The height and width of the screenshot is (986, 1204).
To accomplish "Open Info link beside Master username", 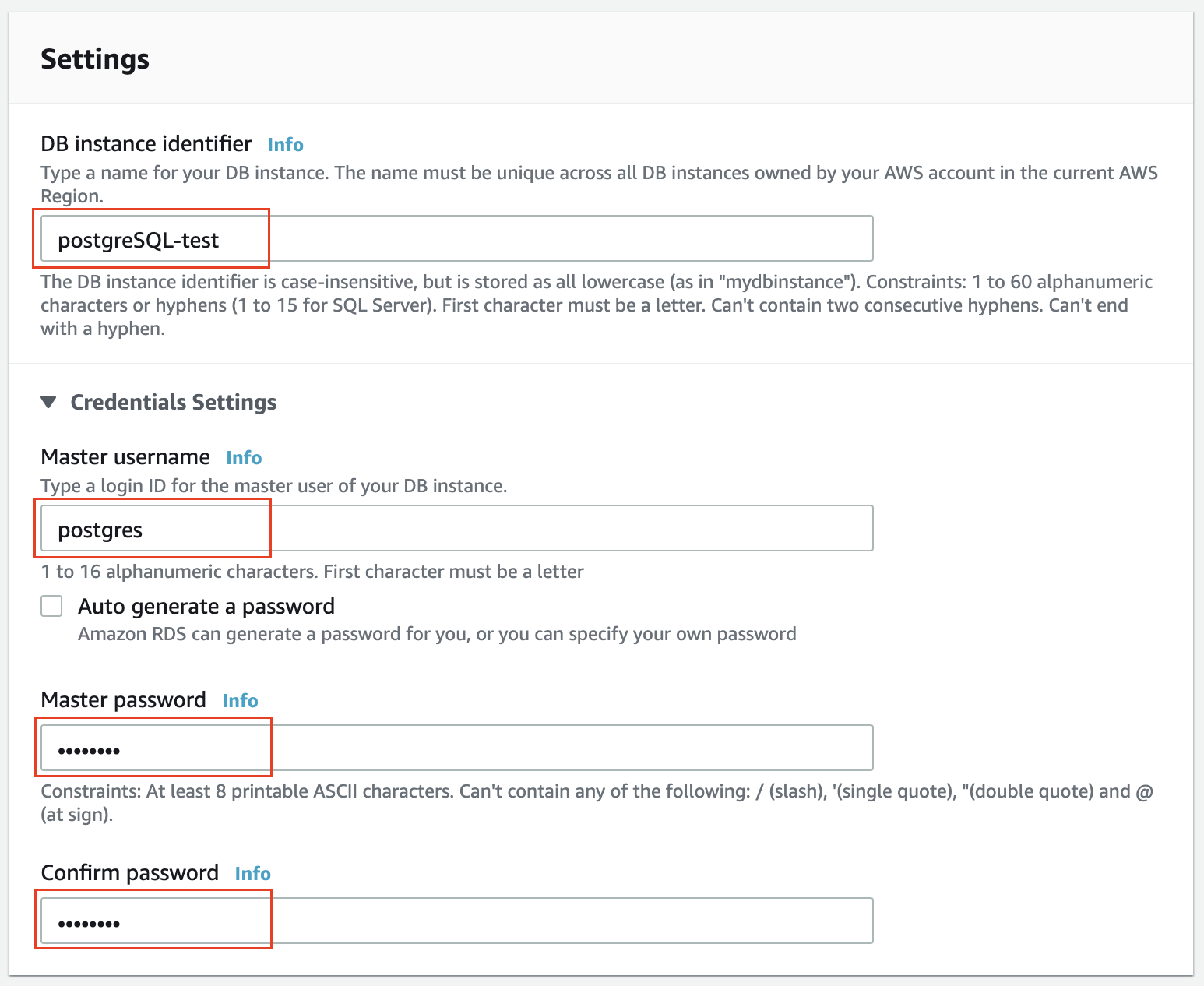I will 244,458.
